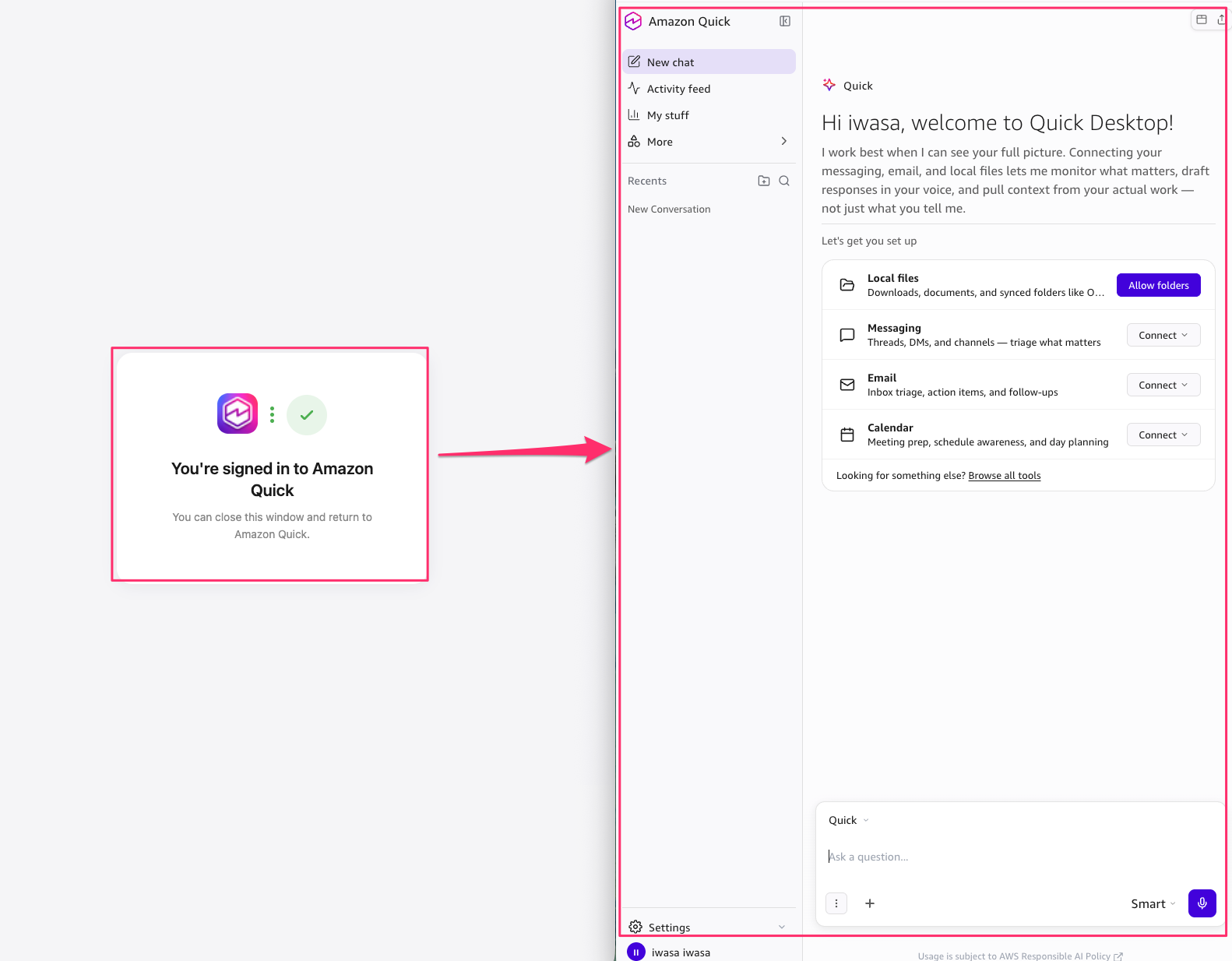Add attachment with the plus icon
This screenshot has width=1232, height=961.
(870, 903)
